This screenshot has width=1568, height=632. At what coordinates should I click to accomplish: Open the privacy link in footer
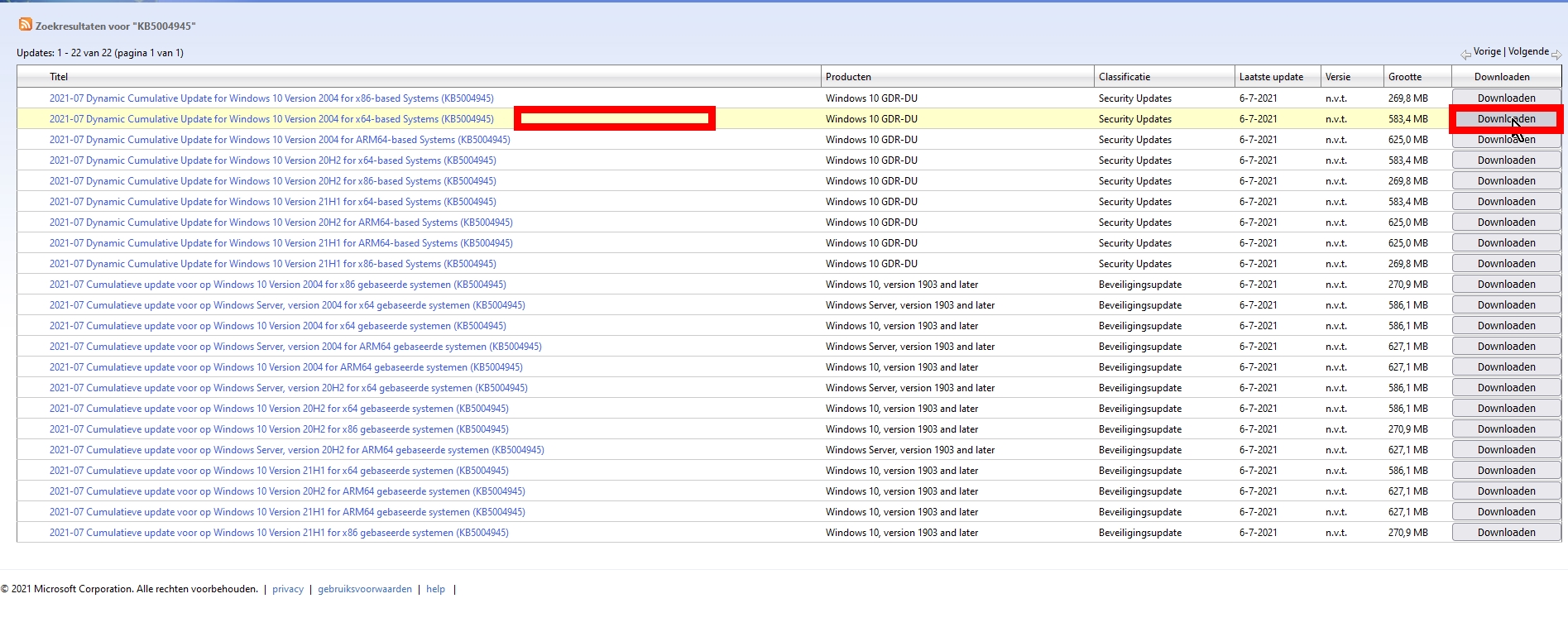coord(288,589)
